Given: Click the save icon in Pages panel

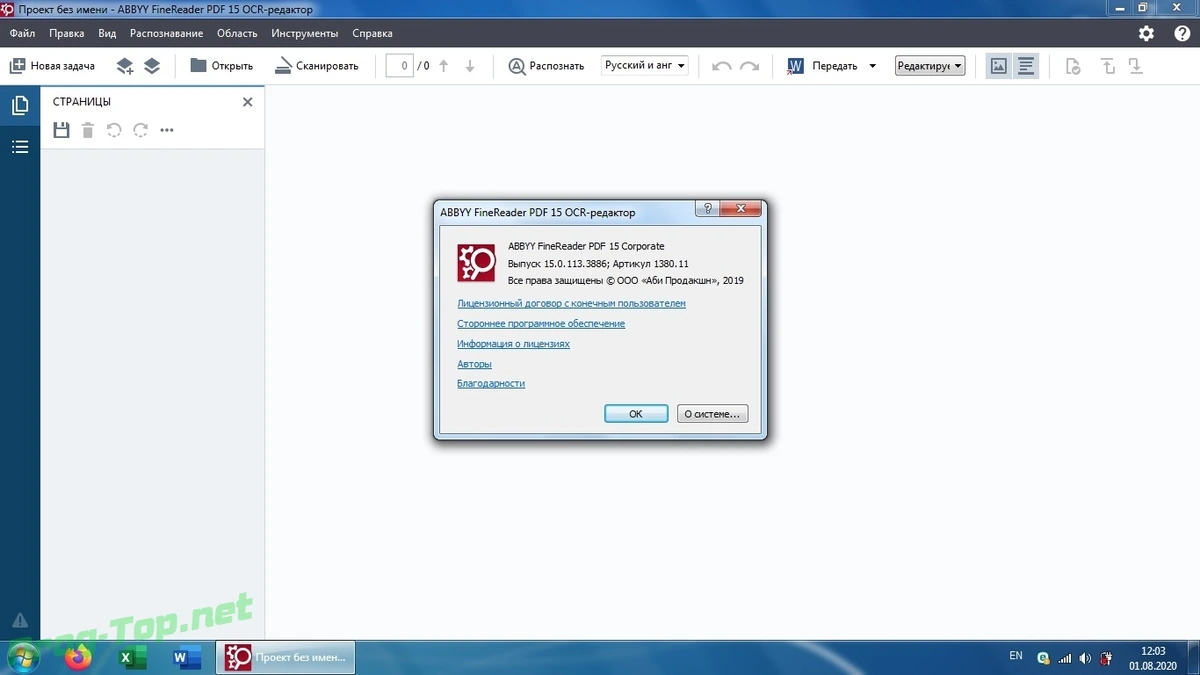Looking at the screenshot, I should (x=61, y=130).
